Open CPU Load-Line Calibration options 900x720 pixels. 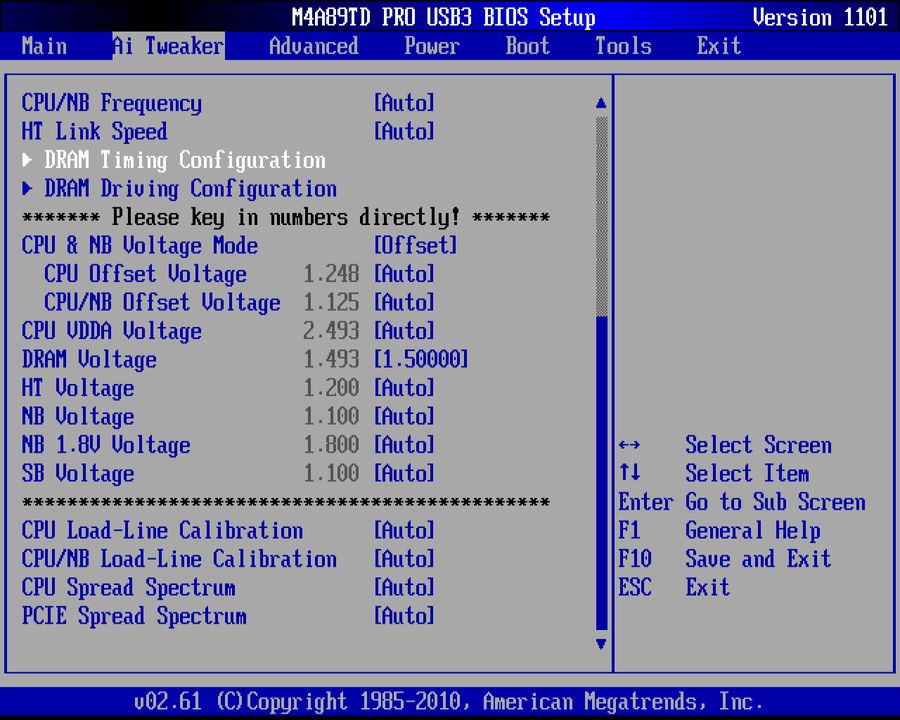pos(404,531)
